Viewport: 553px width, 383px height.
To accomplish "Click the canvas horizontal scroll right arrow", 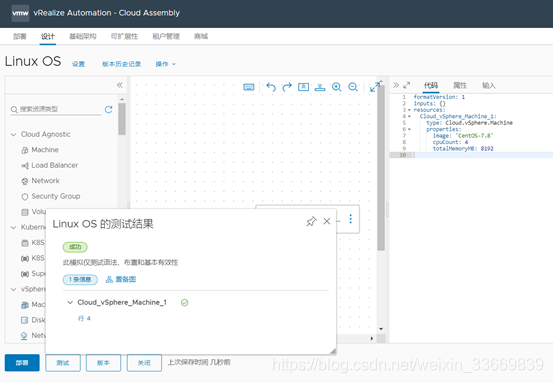I will pyautogui.click(x=372, y=339).
